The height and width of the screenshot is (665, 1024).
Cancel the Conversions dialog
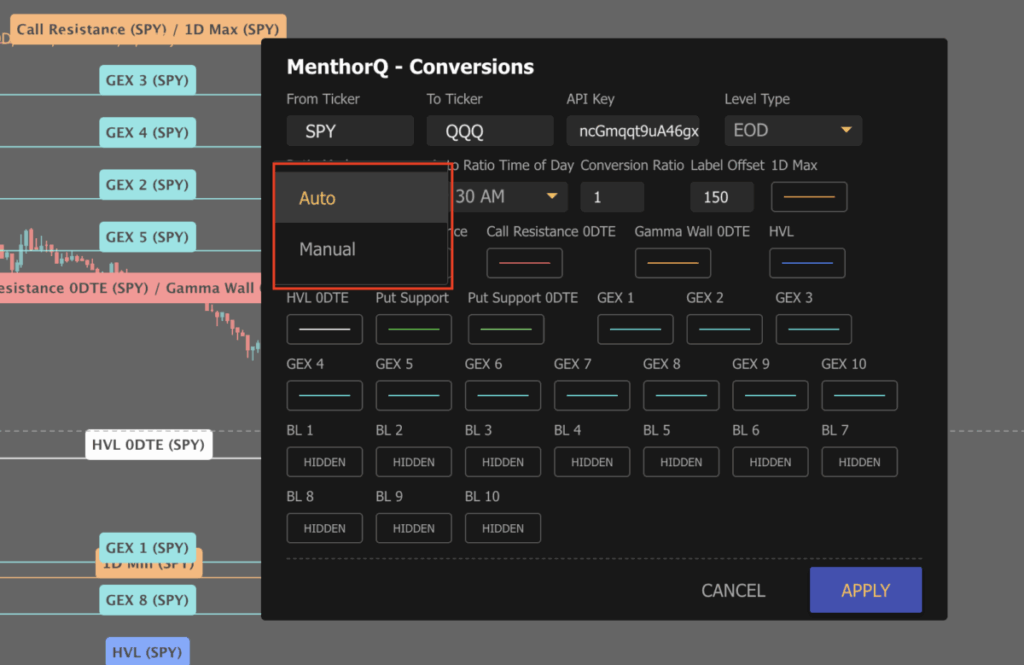(733, 590)
